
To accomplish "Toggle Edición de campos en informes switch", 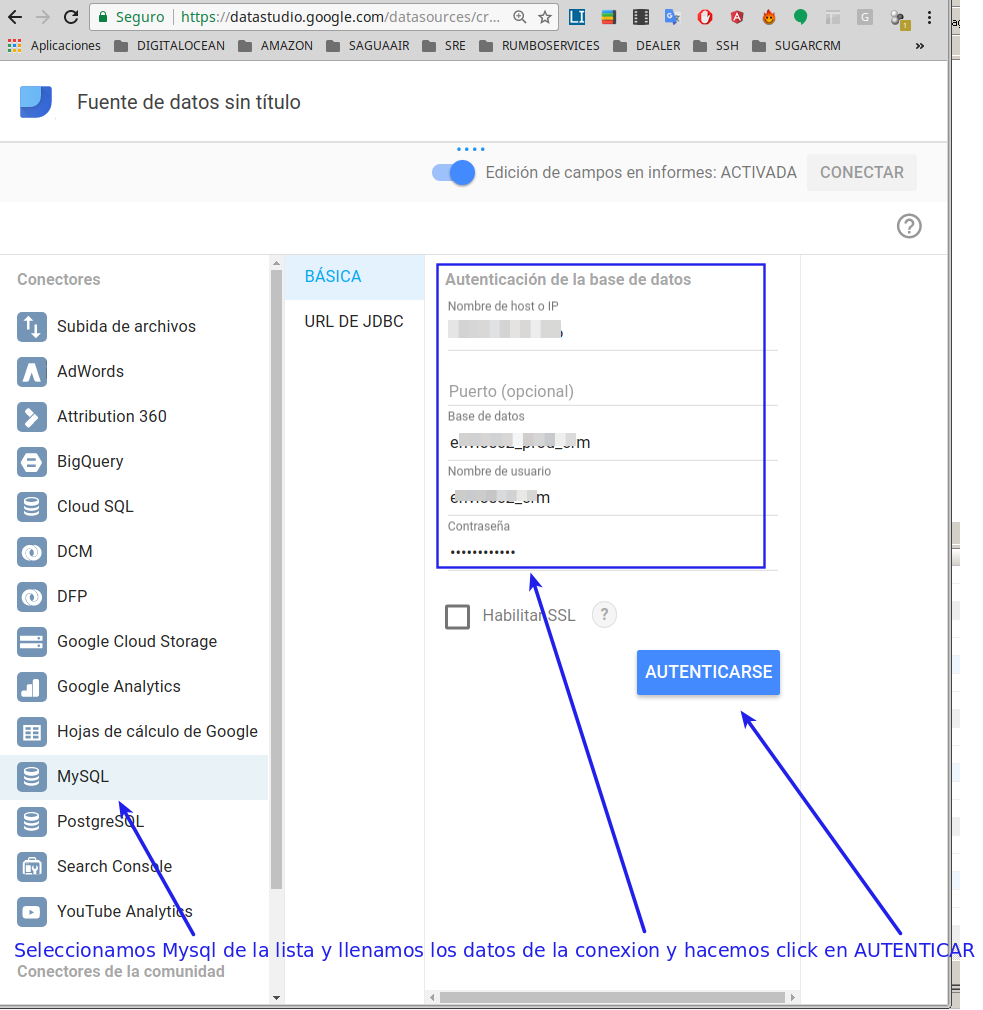I will tap(453, 173).
